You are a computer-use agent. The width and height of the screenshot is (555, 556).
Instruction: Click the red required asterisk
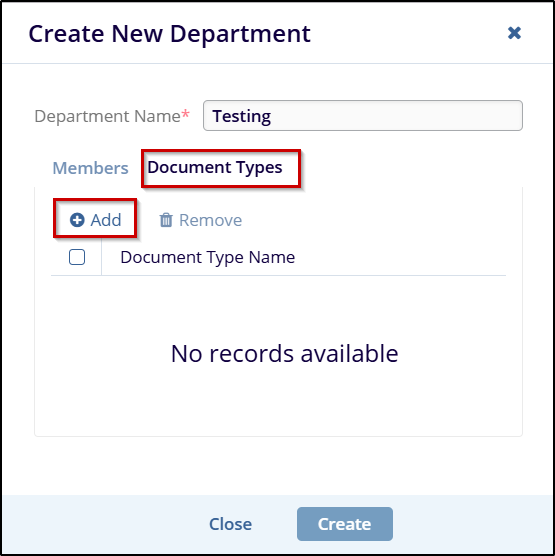[185, 114]
